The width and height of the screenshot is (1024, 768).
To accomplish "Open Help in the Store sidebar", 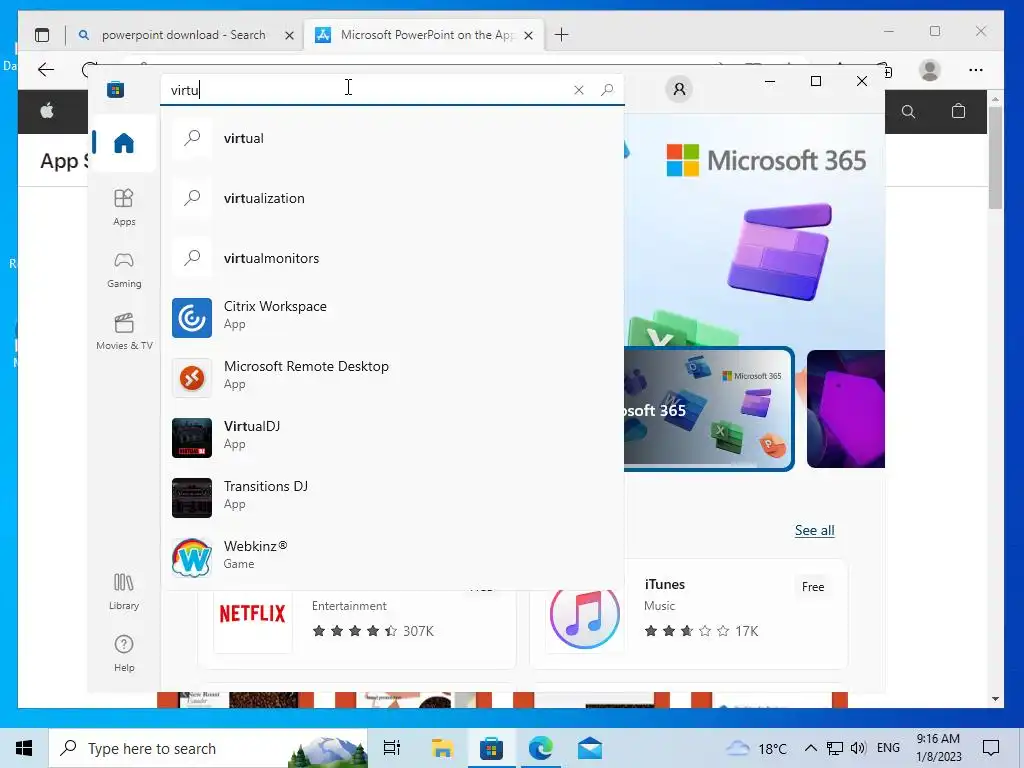I will 123,653.
